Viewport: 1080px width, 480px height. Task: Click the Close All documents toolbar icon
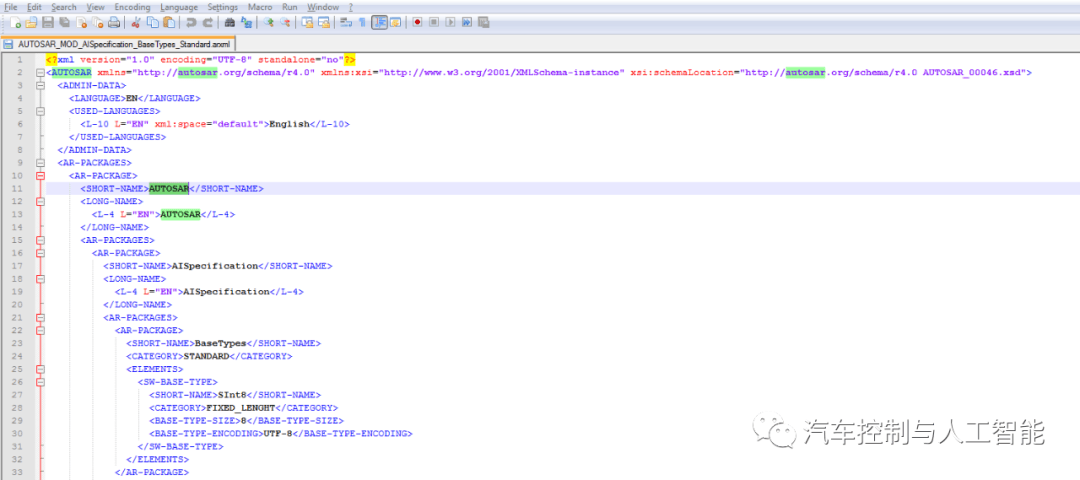click(97, 22)
